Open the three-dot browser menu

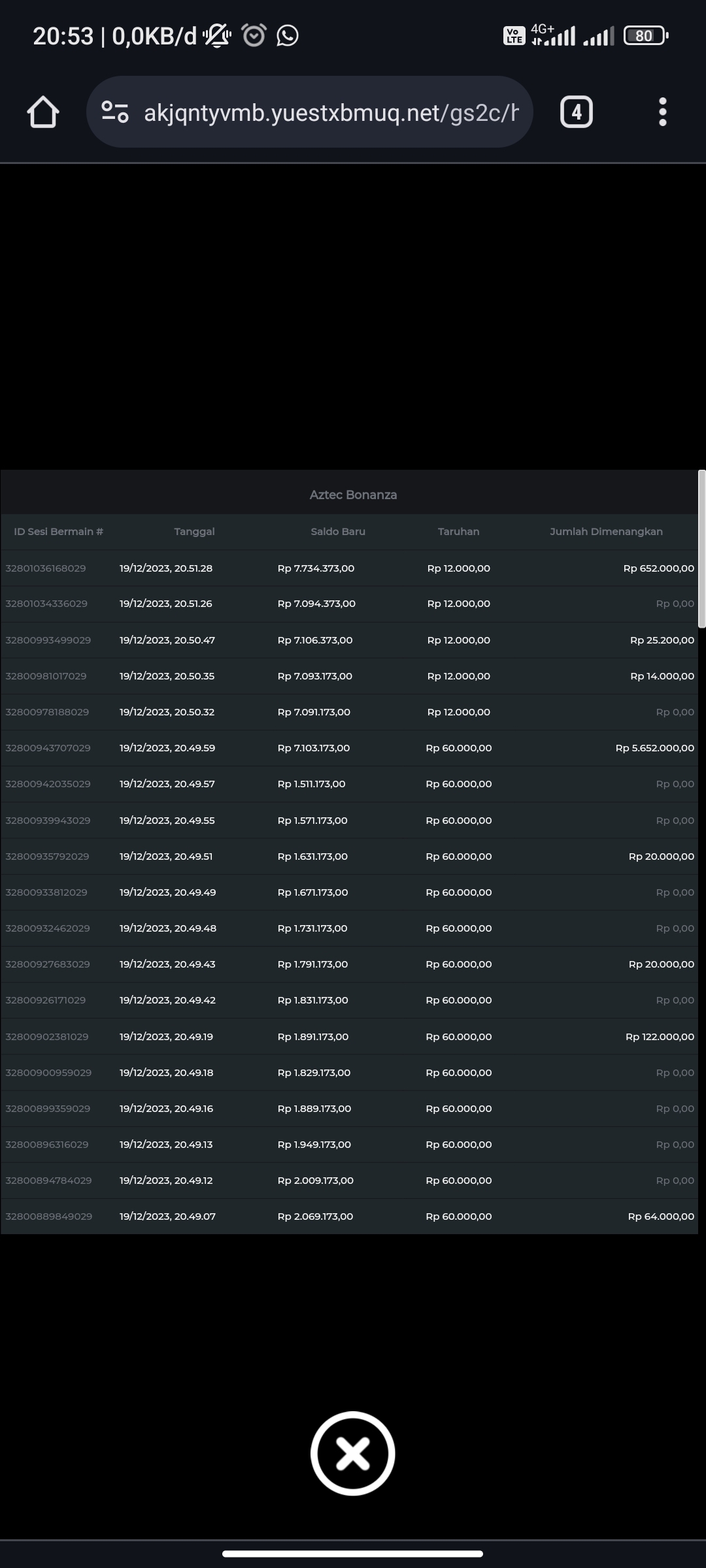point(662,112)
